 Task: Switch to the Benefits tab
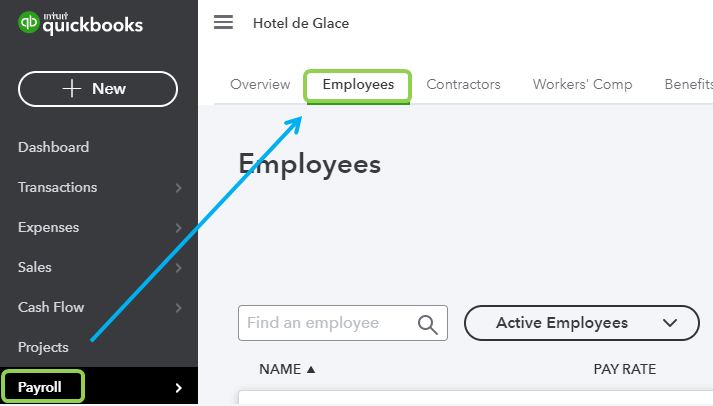(688, 85)
